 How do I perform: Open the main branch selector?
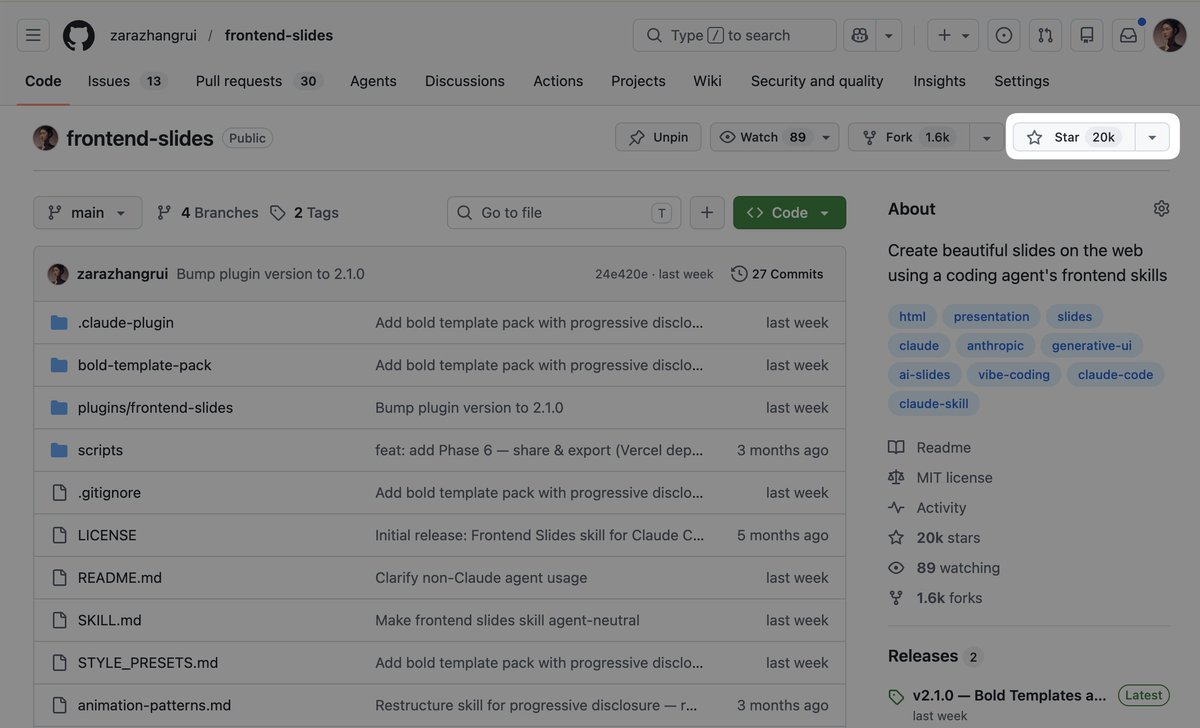88,212
